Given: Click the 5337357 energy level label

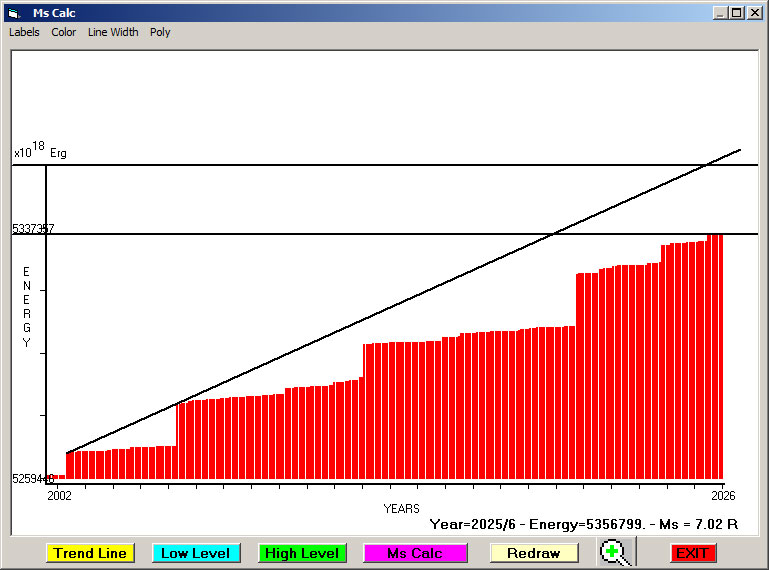Looking at the screenshot, I should [x=33, y=229].
